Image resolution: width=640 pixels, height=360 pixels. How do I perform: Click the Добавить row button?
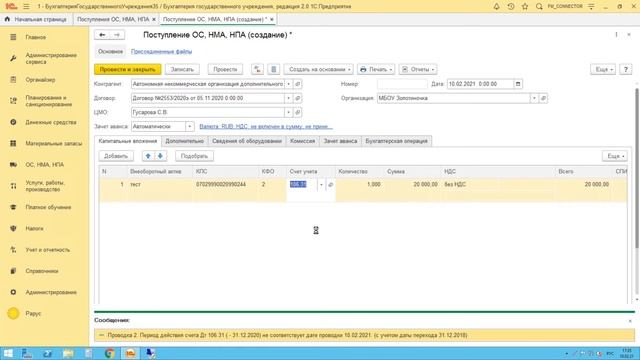(x=116, y=156)
